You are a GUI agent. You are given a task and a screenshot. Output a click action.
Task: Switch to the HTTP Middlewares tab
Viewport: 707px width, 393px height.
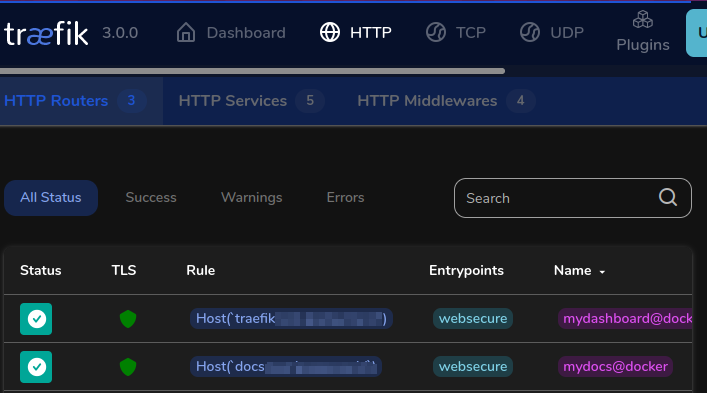446,101
